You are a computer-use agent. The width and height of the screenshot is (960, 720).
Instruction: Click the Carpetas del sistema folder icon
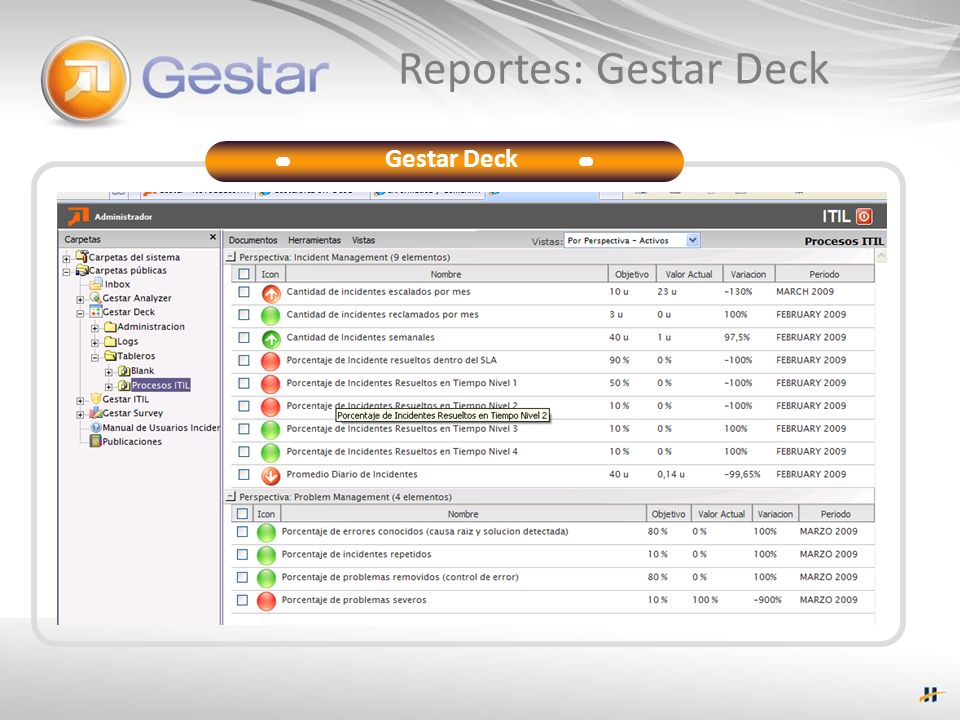point(81,257)
